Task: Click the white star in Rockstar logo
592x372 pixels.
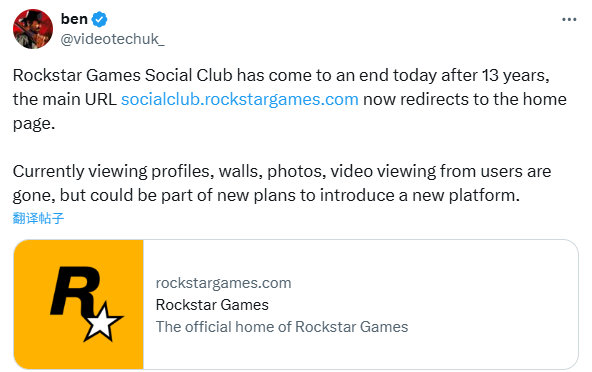Action: click(x=102, y=322)
